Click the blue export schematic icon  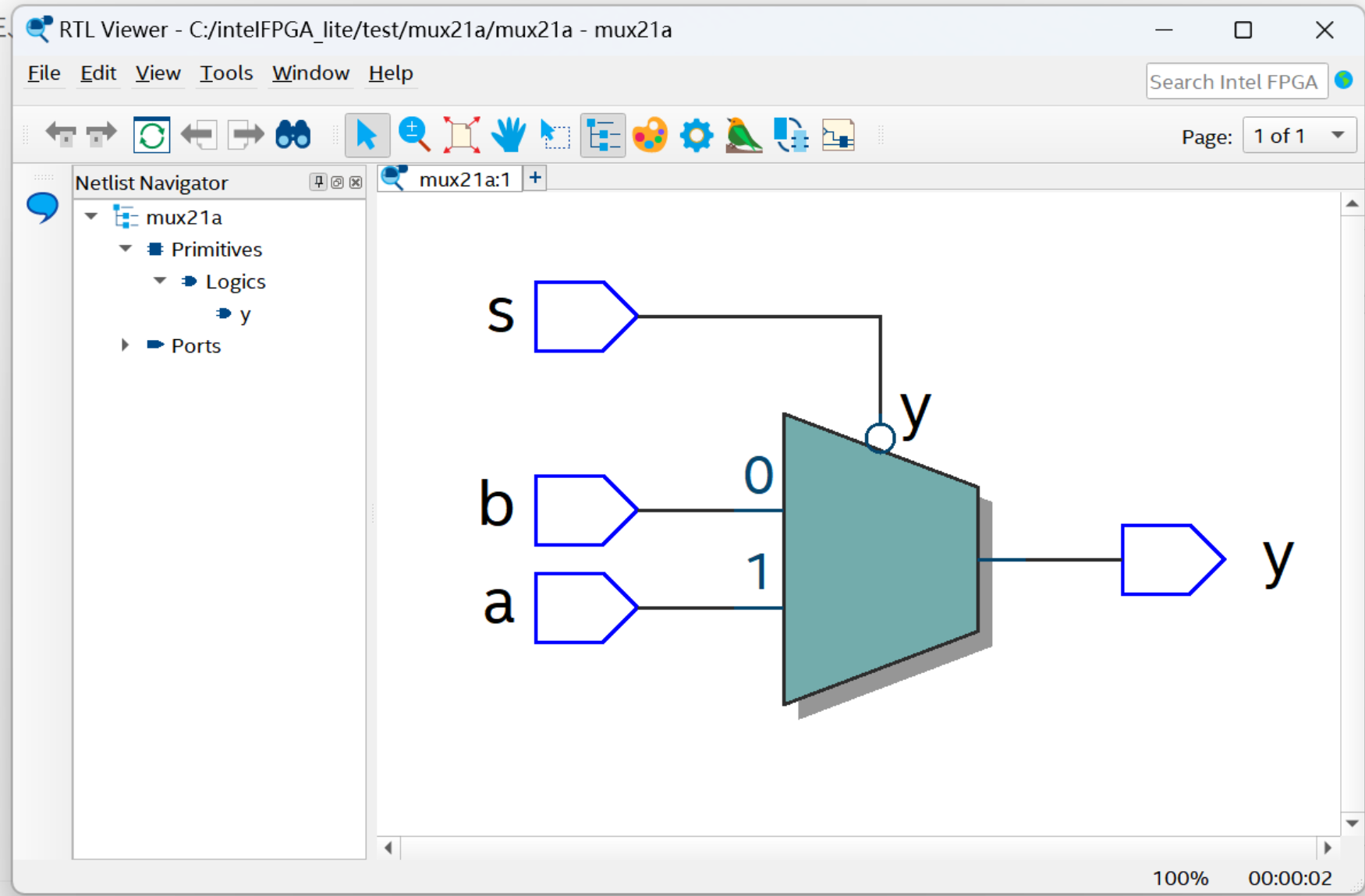point(791,135)
